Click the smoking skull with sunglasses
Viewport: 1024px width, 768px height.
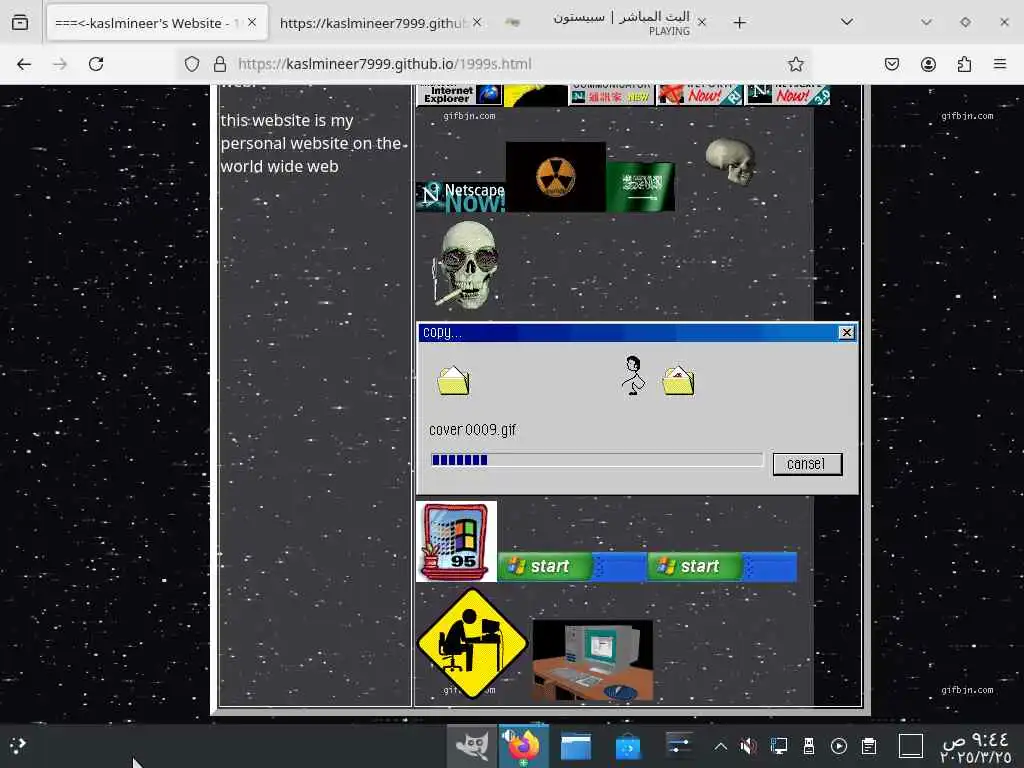pyautogui.click(x=466, y=265)
